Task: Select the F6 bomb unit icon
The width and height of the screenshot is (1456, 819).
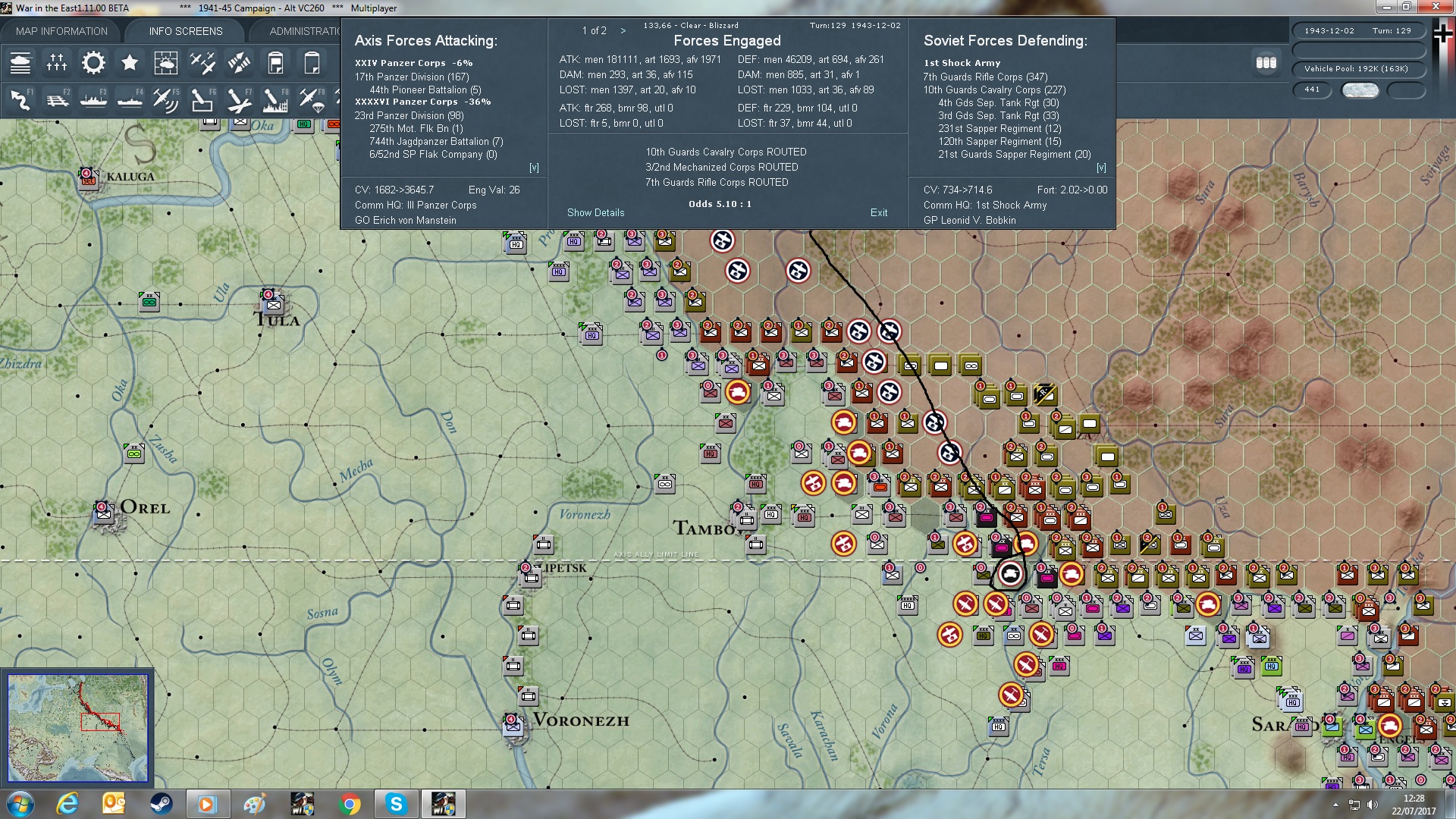Action: (x=202, y=100)
